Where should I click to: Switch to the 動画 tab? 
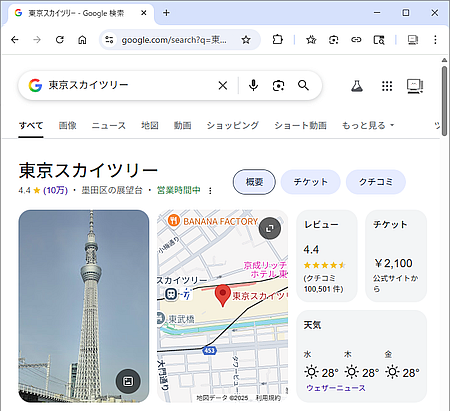pos(182,125)
